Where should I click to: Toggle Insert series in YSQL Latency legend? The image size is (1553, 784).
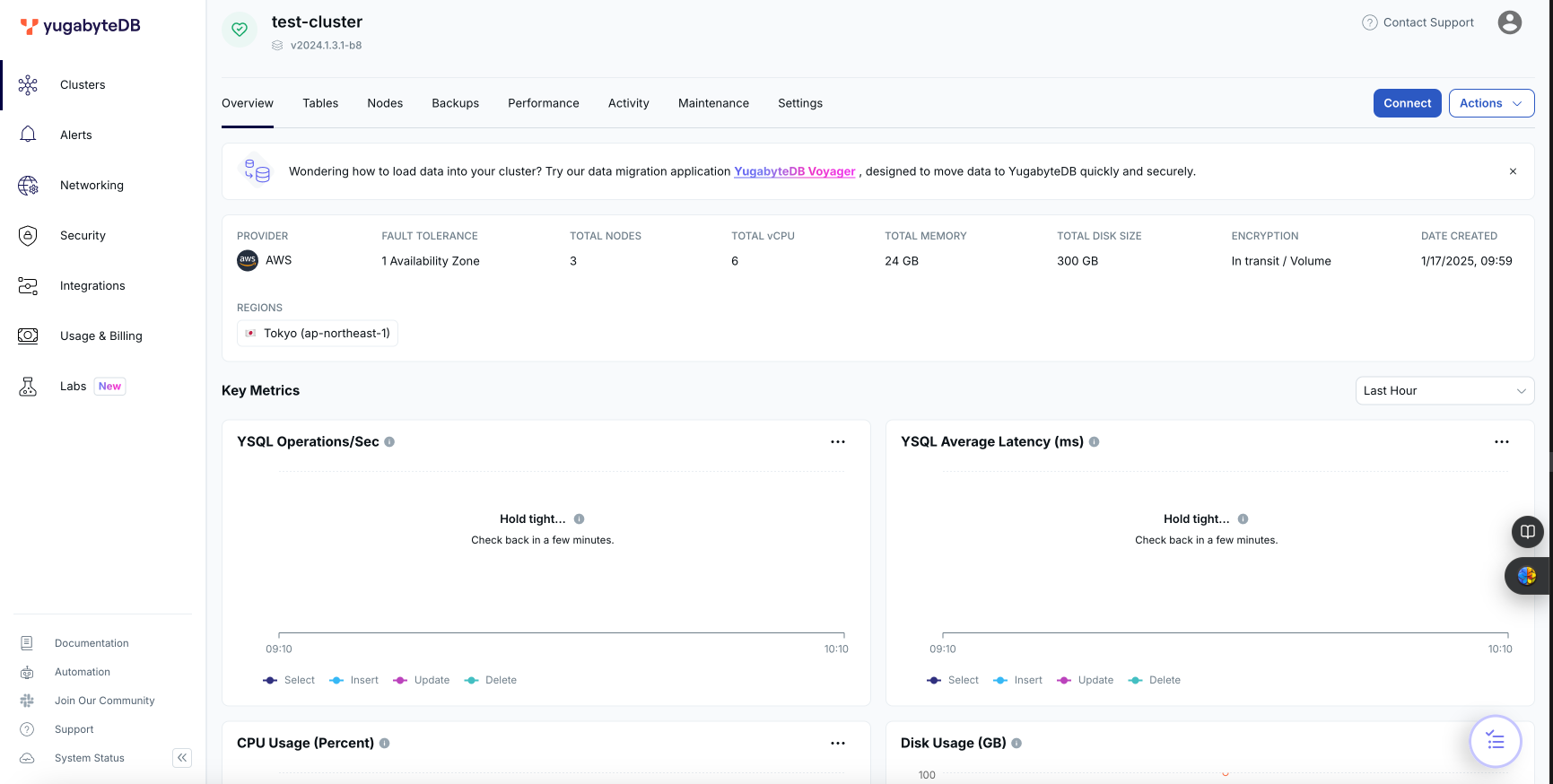pyautogui.click(x=1018, y=680)
